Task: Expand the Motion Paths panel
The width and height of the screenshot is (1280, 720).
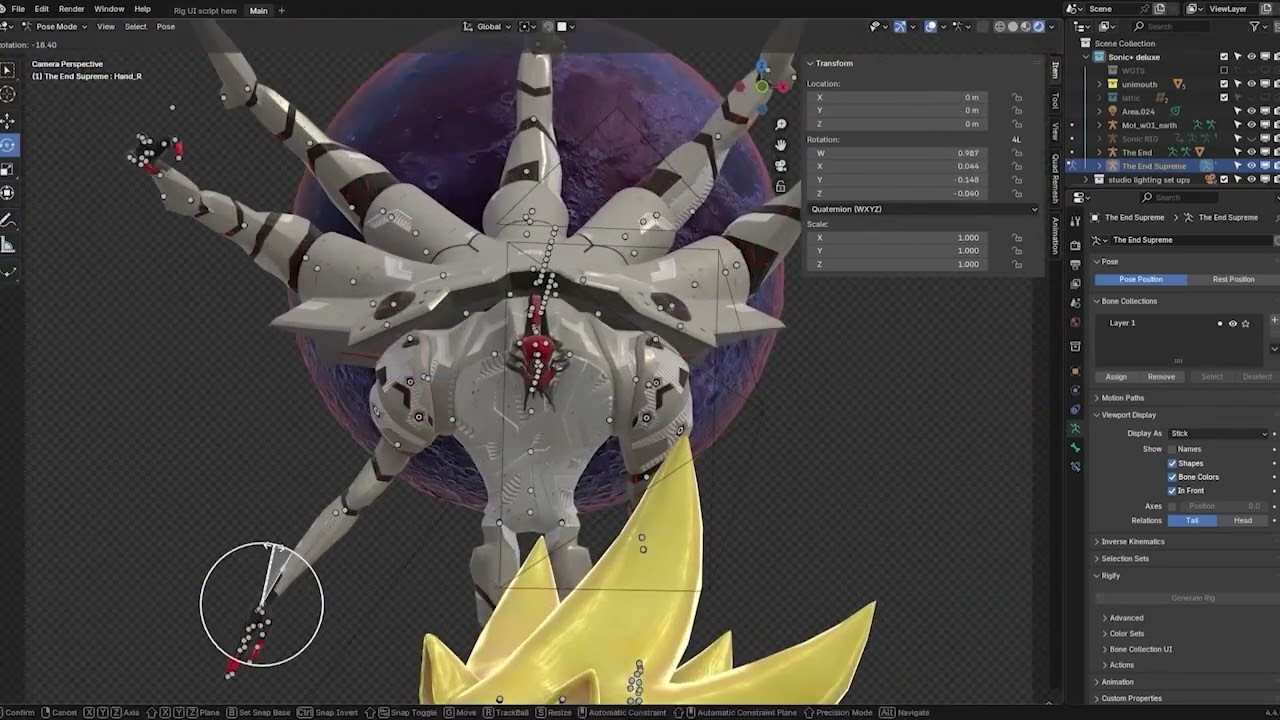Action: coord(1122,398)
